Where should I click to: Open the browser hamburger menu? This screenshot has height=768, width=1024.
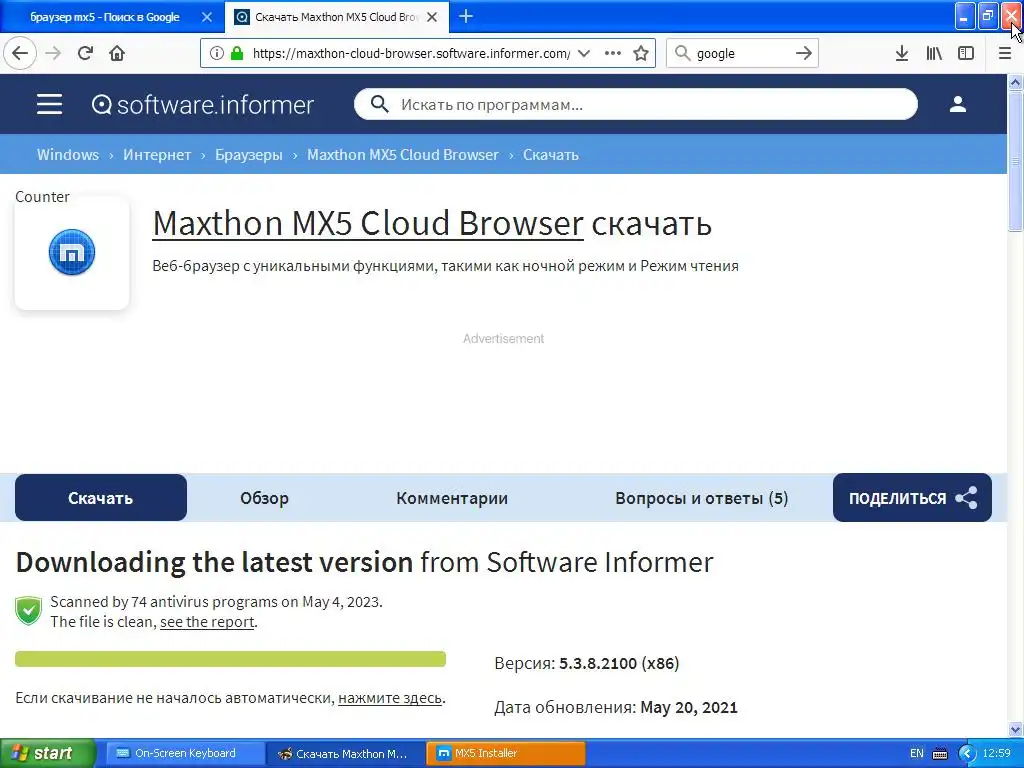1005,54
